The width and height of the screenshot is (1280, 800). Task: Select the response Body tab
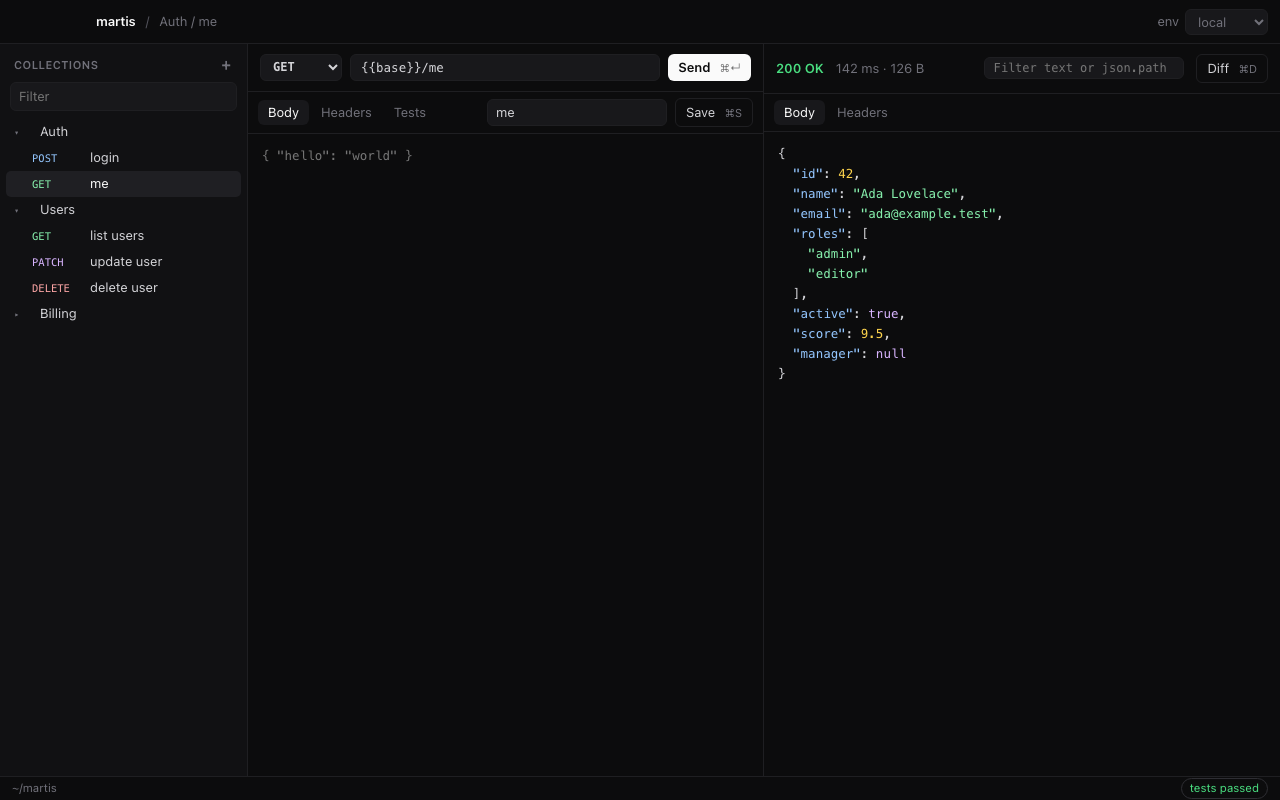pyautogui.click(x=799, y=112)
